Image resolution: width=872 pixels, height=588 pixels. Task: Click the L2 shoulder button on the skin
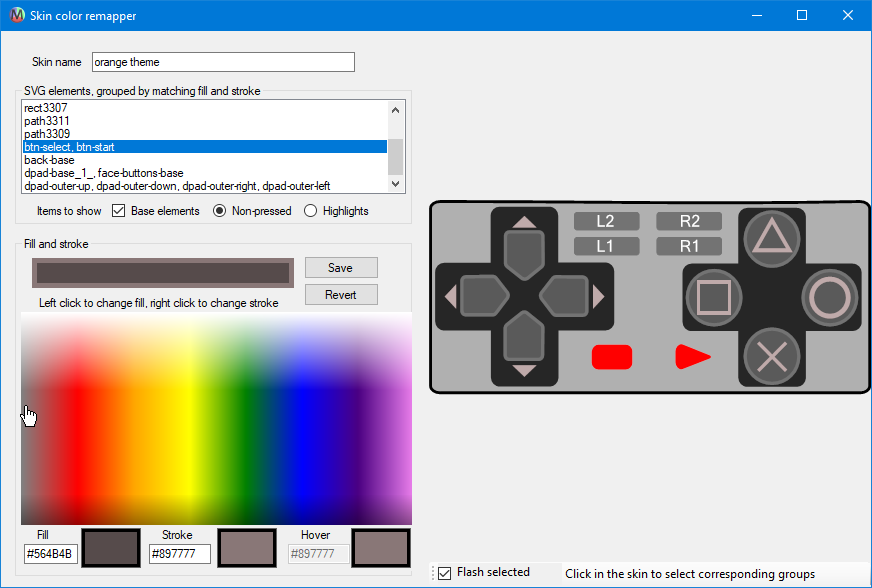point(606,221)
